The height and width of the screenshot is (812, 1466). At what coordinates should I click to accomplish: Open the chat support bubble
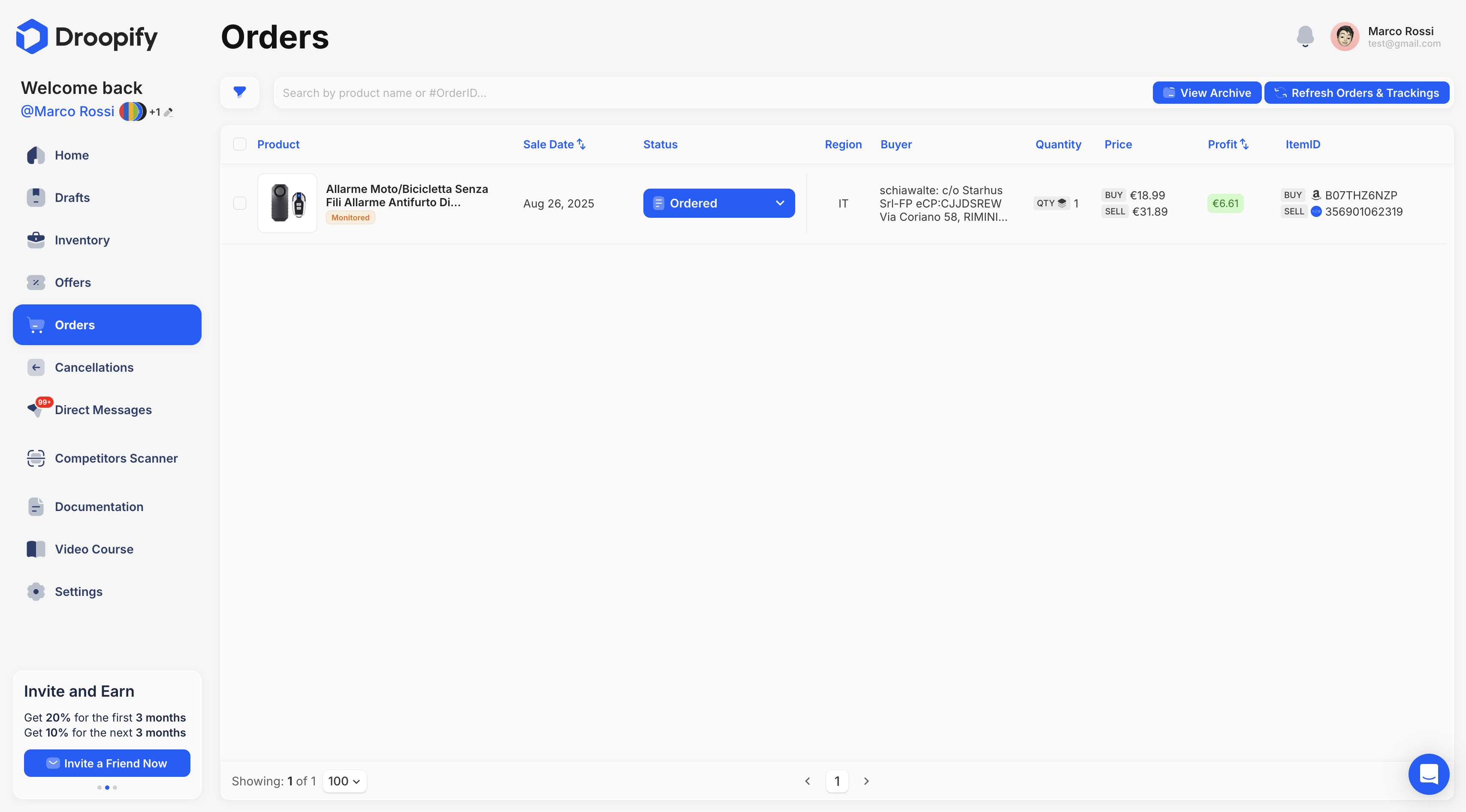click(1428, 774)
